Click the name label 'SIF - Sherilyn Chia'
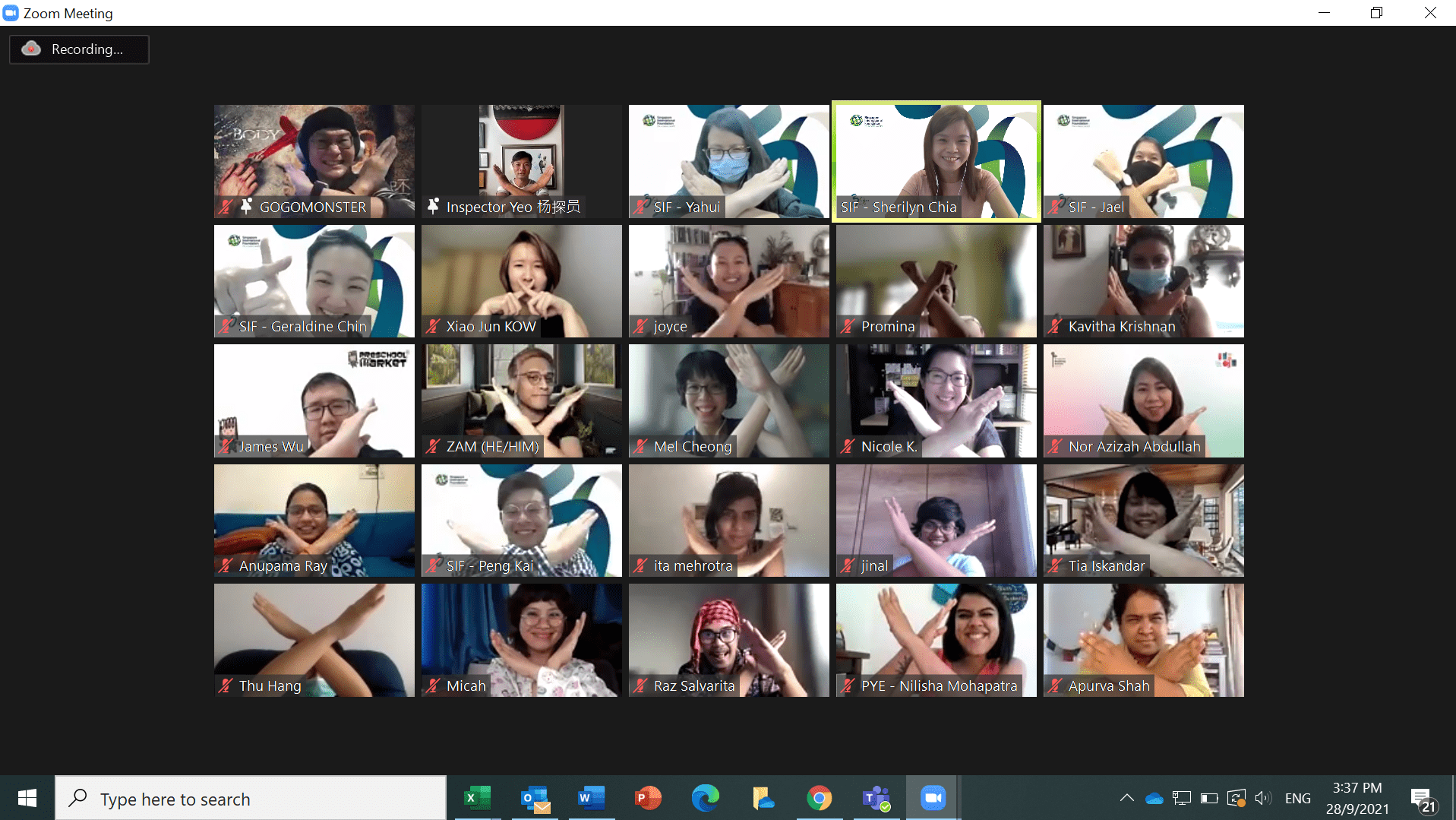The width and height of the screenshot is (1456, 820). 899,207
